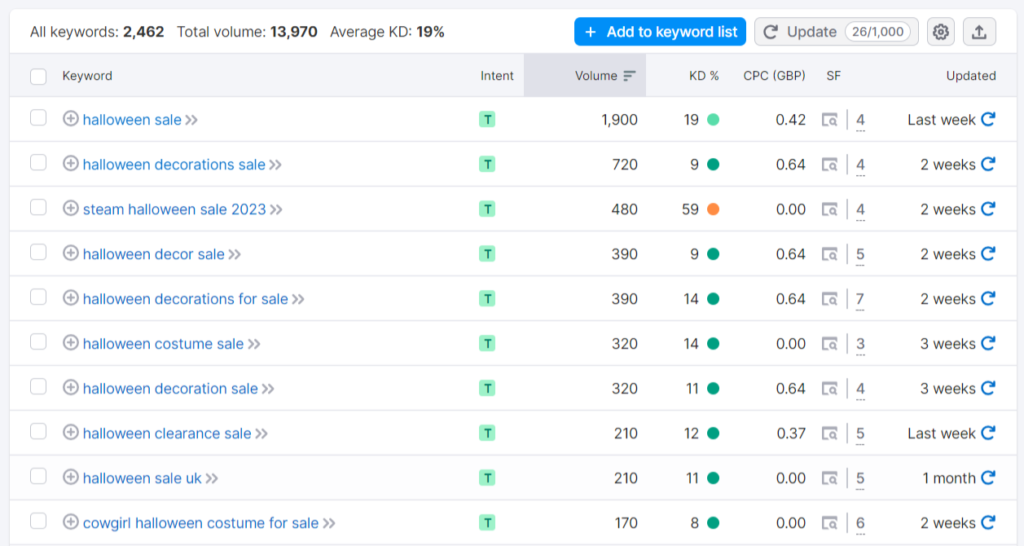Add 'steam halloween sale 2023' via plus icon

click(71, 208)
